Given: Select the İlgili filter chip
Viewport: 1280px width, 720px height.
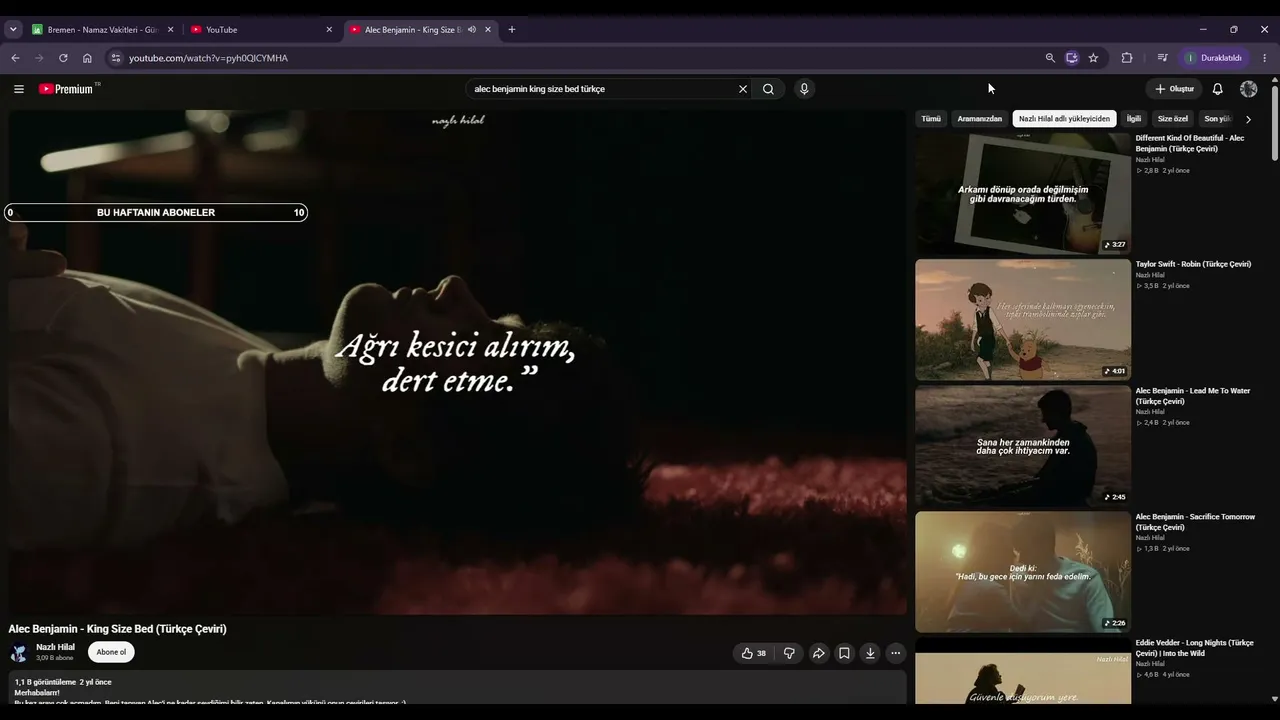Looking at the screenshot, I should click(x=1134, y=119).
